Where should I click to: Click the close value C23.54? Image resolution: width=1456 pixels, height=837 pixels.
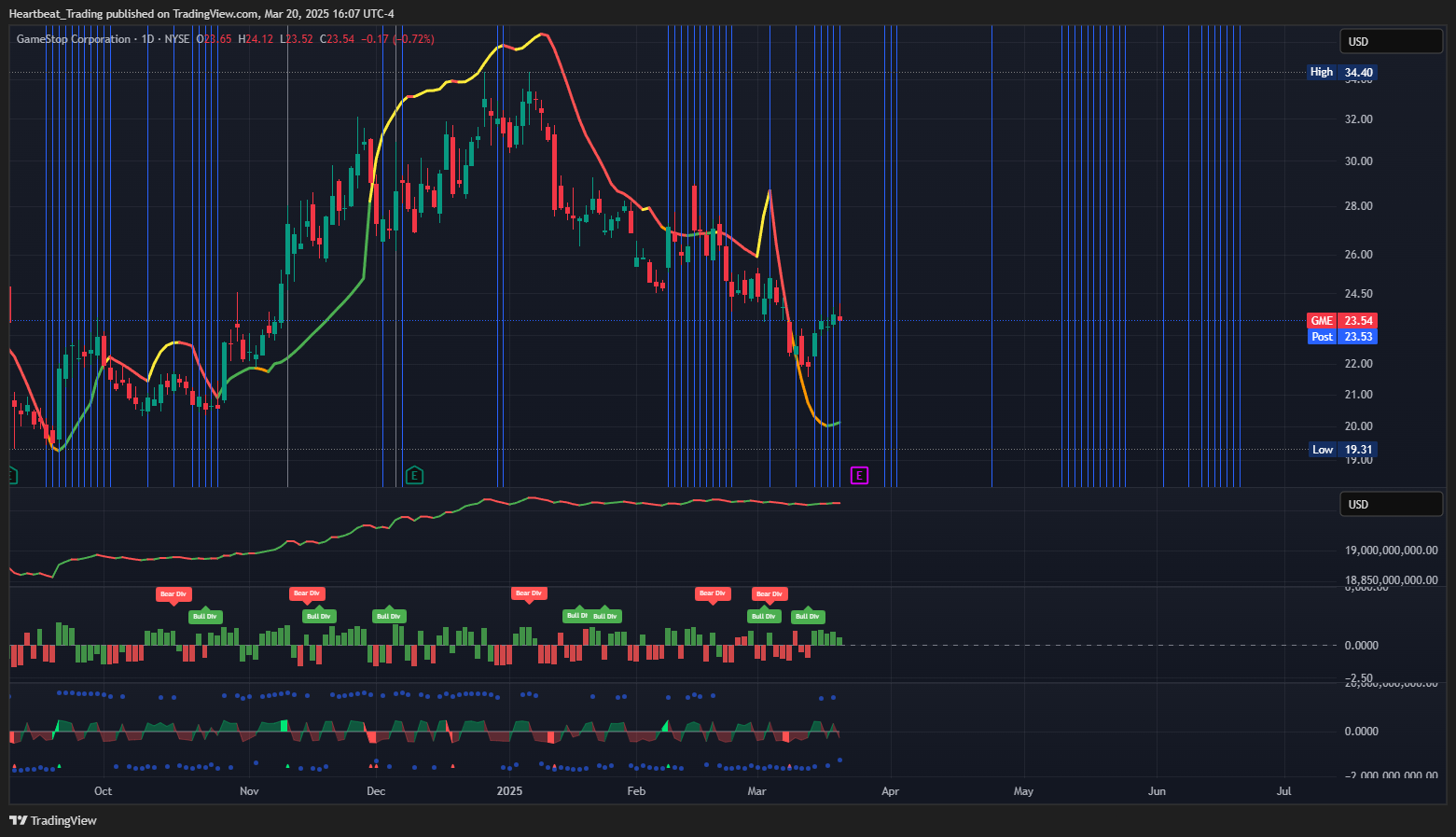[337, 39]
